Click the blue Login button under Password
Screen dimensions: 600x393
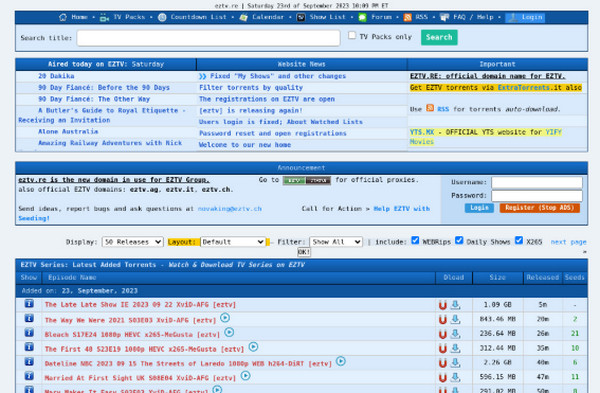click(479, 208)
